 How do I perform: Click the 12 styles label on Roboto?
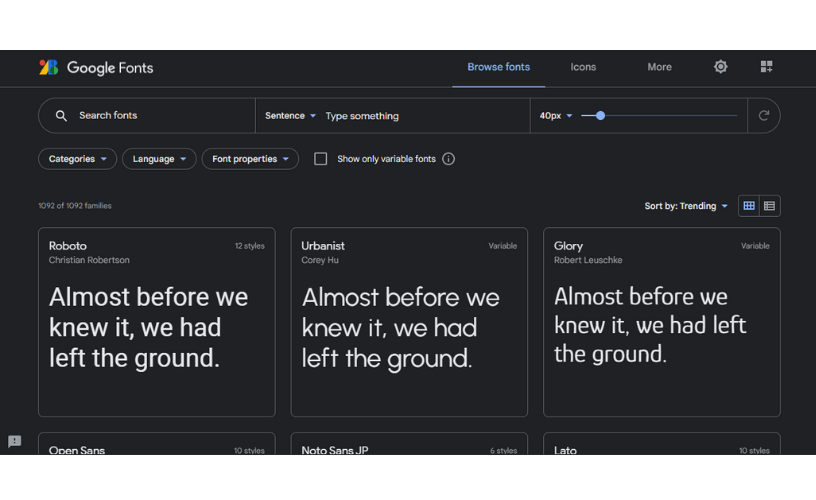pos(249,246)
